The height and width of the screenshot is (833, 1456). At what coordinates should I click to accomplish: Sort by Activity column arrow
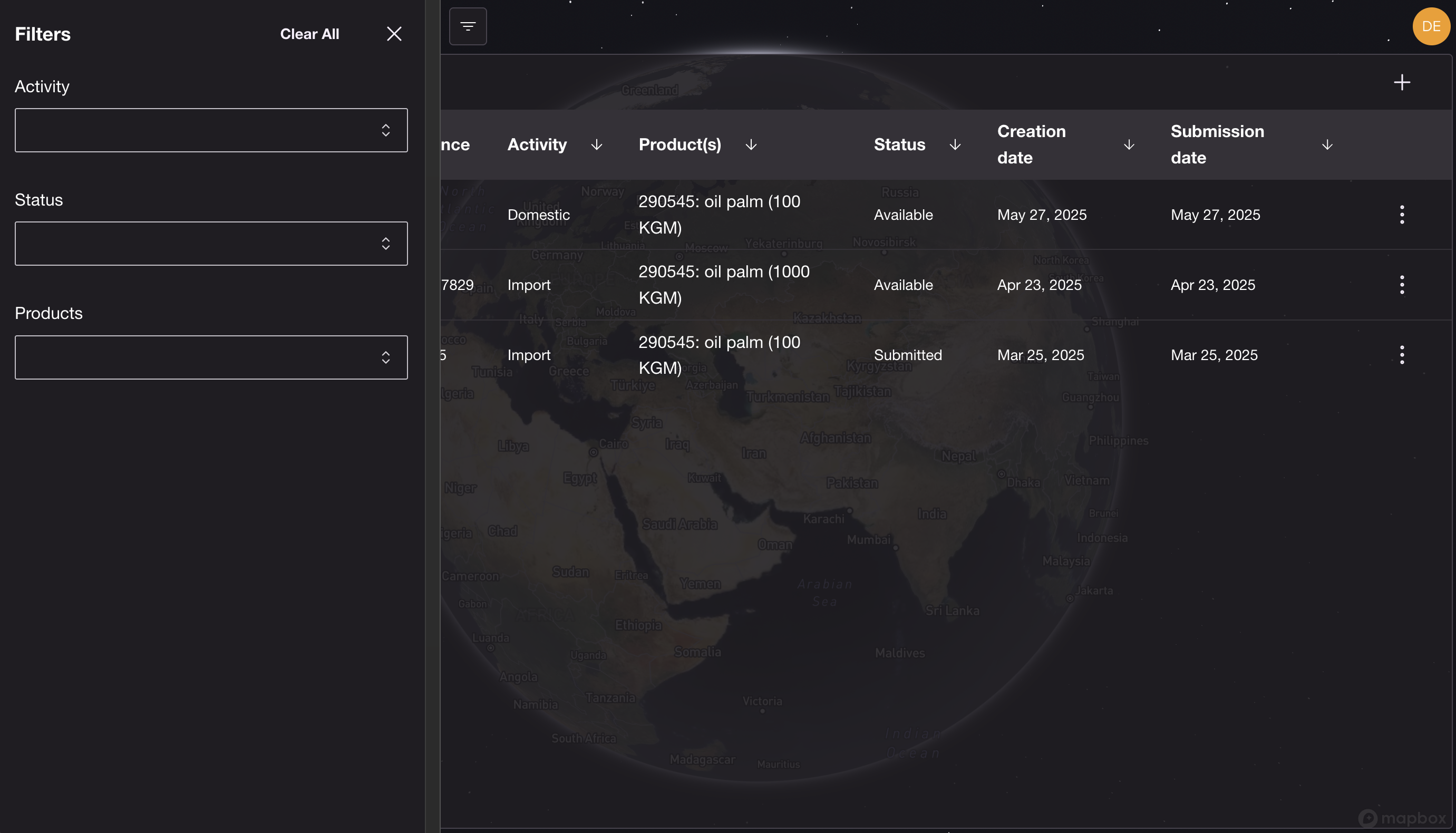[596, 145]
